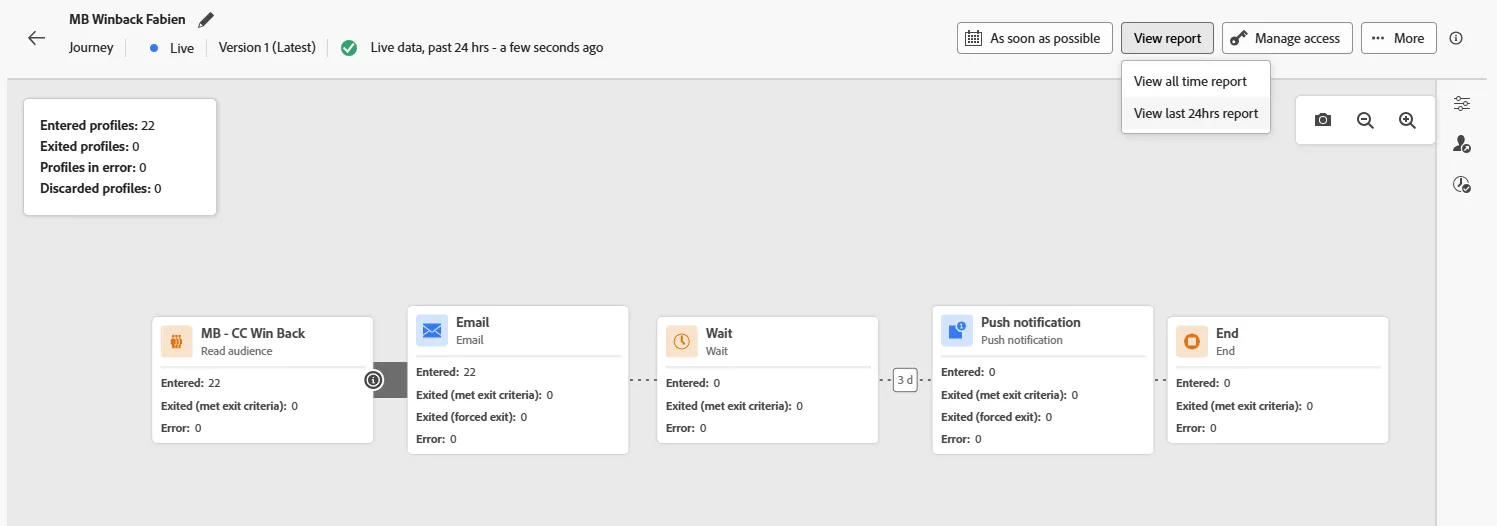Click the Journey breadcrumb label
Viewport: 1497px width, 526px height.
point(91,48)
